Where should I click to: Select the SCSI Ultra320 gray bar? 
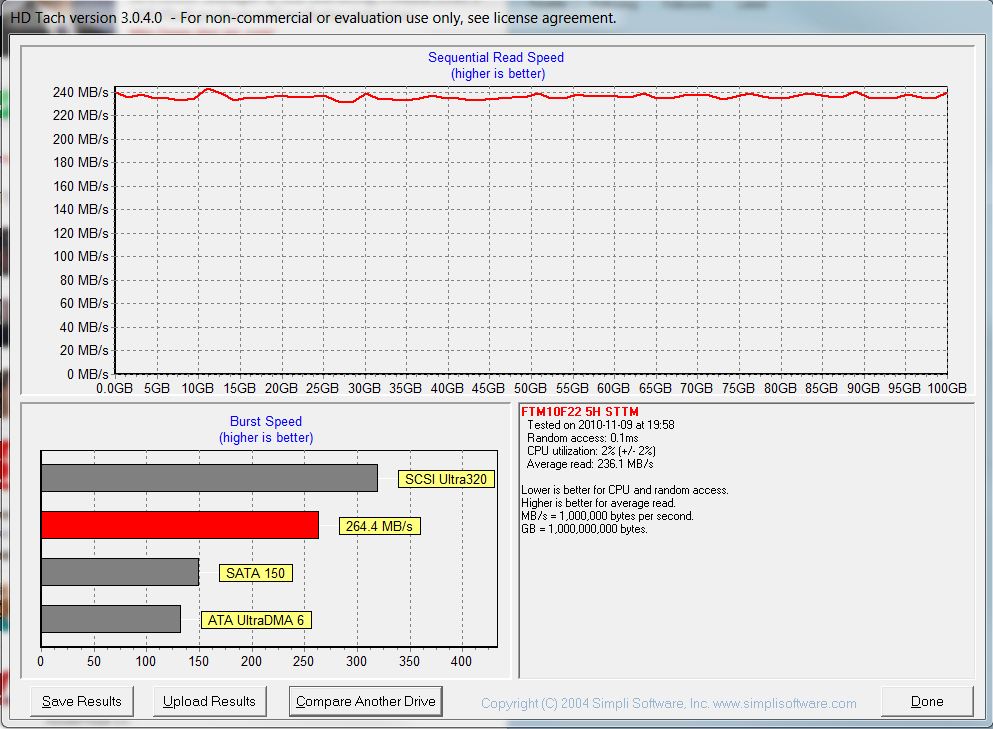pos(209,478)
